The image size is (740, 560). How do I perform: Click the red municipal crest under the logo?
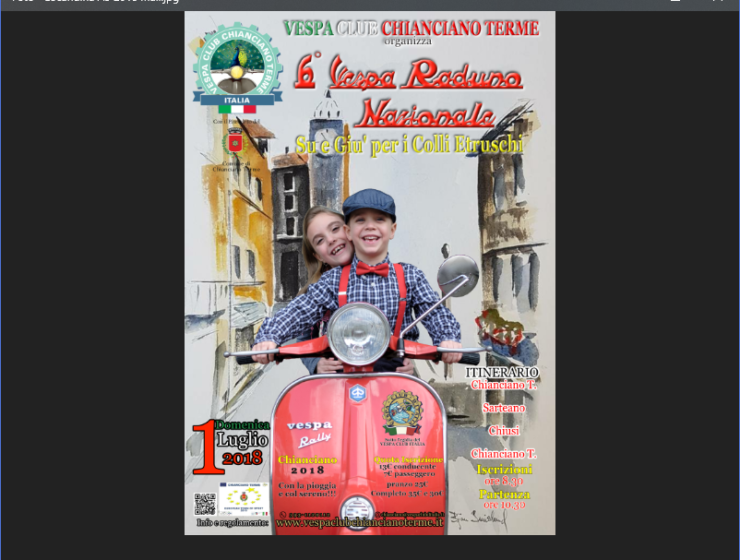point(236,142)
